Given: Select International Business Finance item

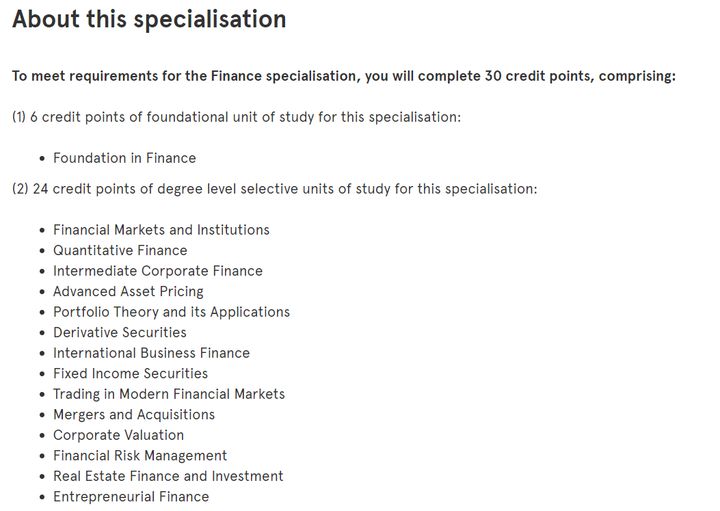Looking at the screenshot, I should tap(152, 353).
